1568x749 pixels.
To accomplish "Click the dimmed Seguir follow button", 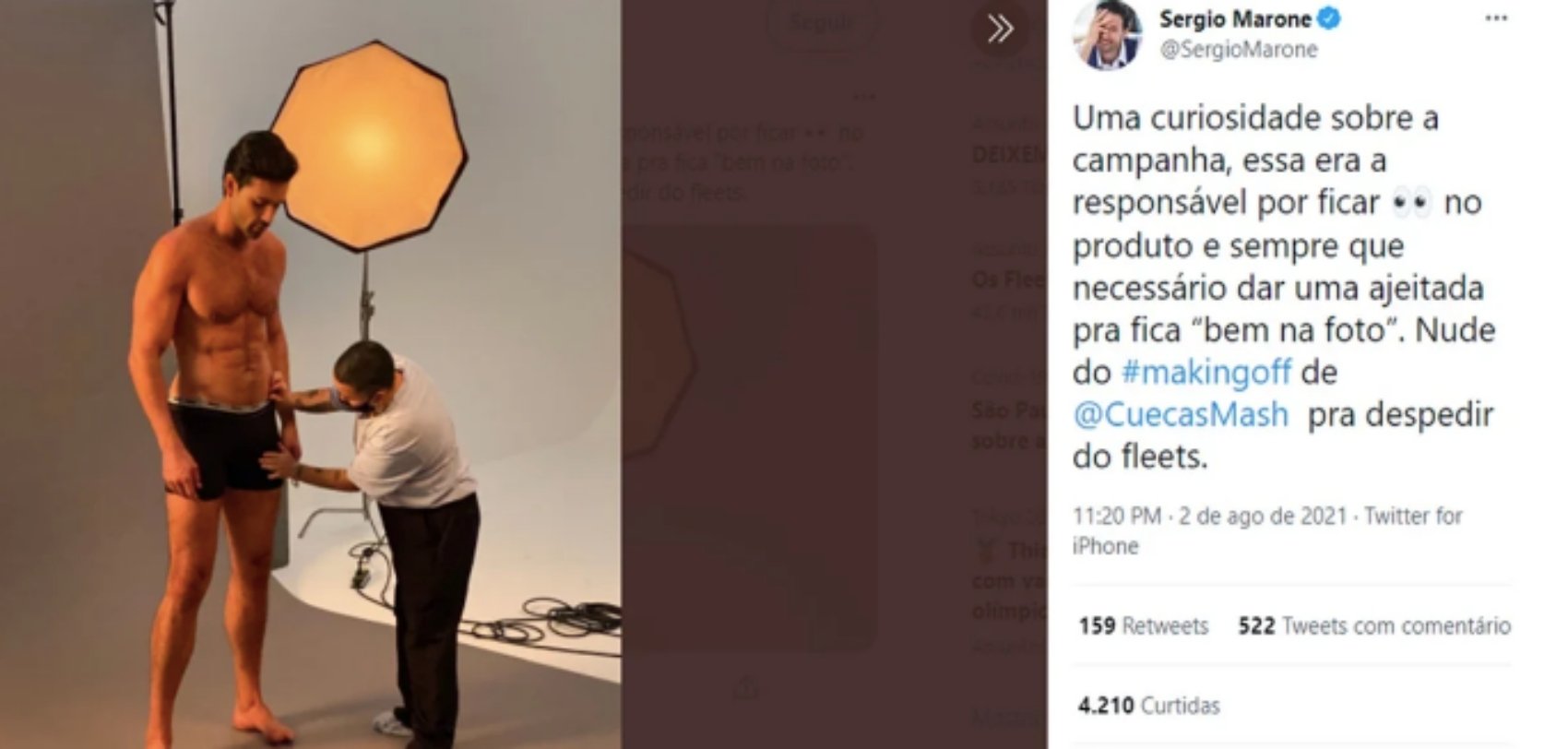I will click(x=816, y=23).
